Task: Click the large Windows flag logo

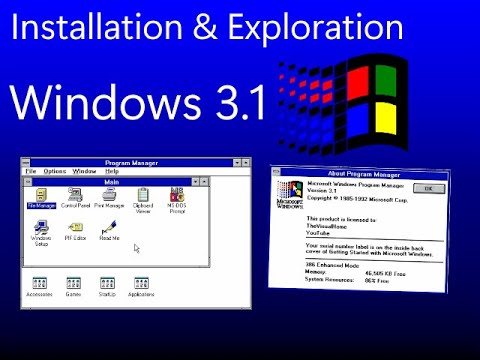Action: tap(343, 105)
